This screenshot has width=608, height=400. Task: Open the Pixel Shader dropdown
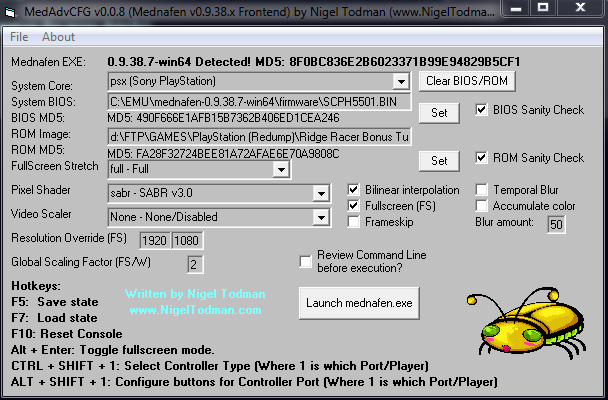pos(321,192)
